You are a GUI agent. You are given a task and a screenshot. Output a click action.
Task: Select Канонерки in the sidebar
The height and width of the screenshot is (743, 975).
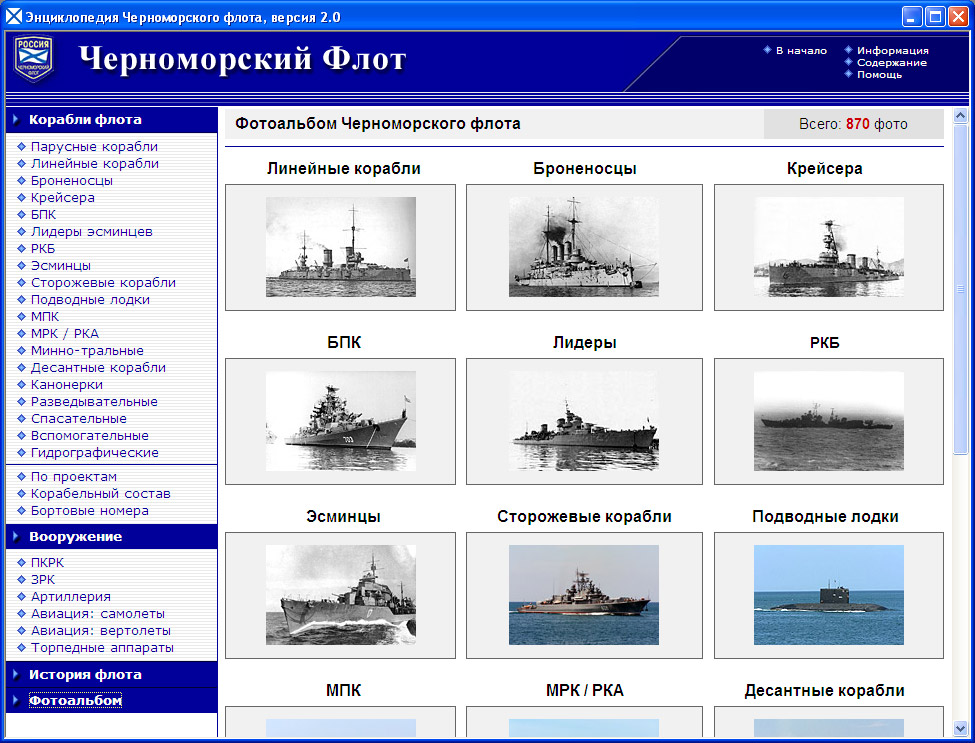tap(67, 385)
